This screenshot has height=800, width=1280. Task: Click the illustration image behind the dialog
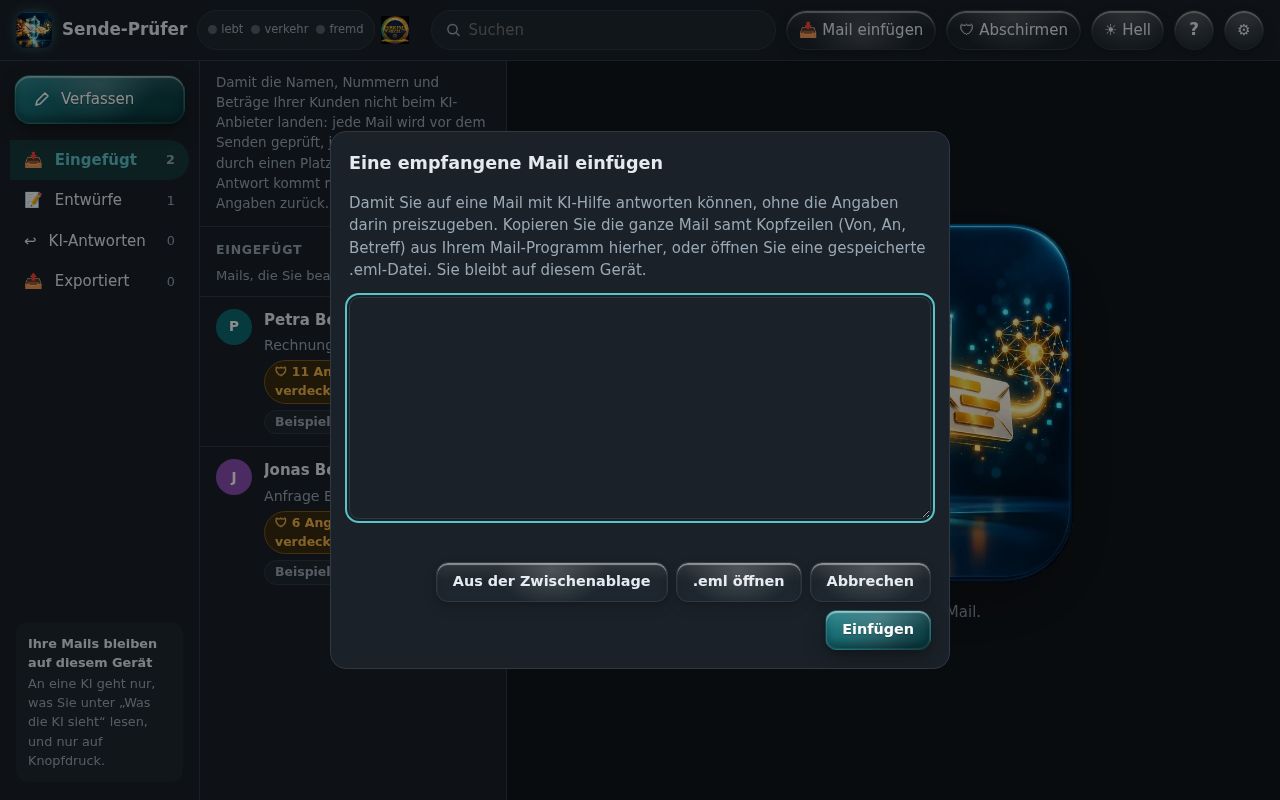click(1009, 402)
